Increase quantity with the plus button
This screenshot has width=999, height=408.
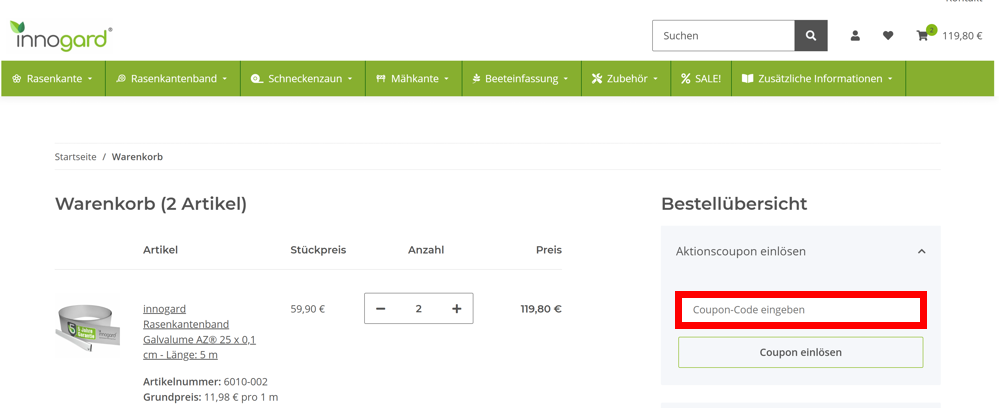[x=456, y=309]
